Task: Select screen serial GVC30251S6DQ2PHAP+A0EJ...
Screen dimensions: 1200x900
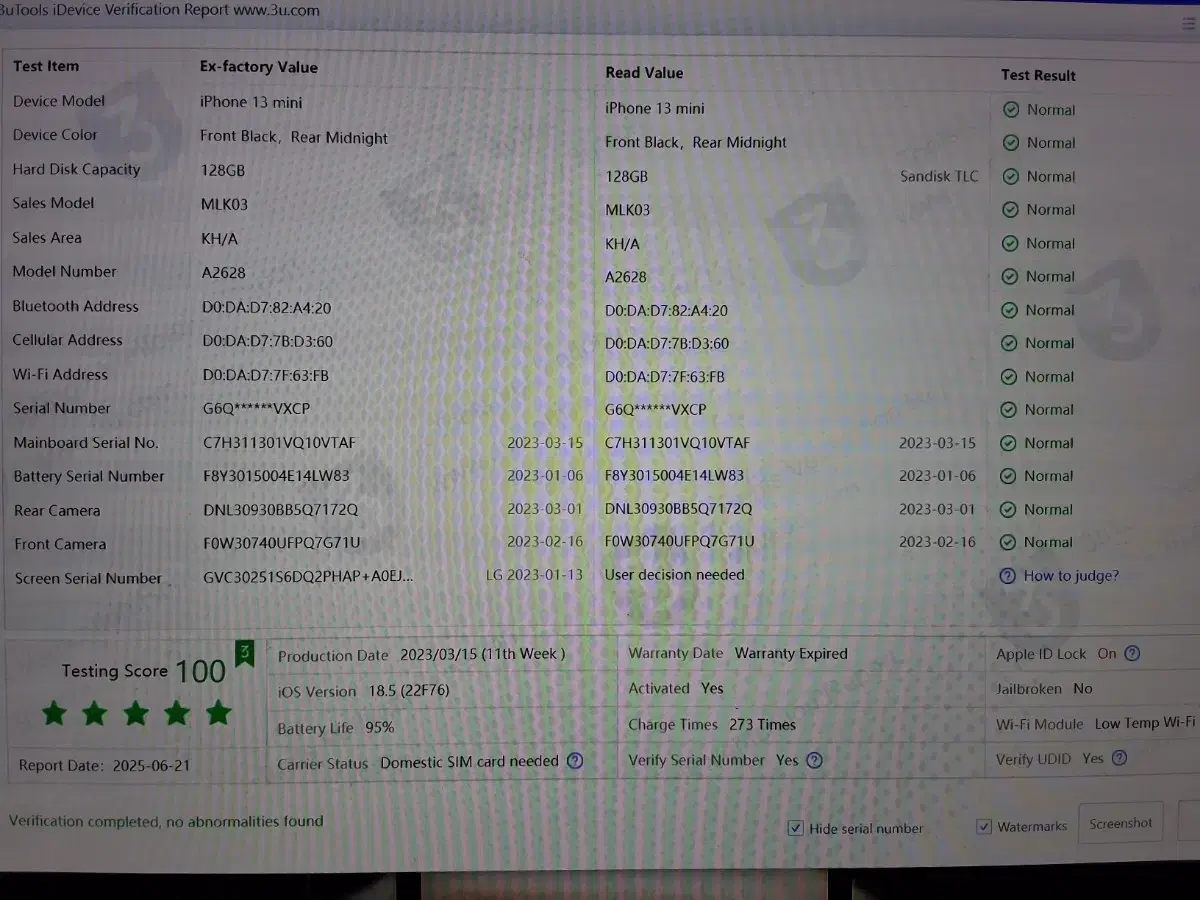Action: [x=308, y=577]
